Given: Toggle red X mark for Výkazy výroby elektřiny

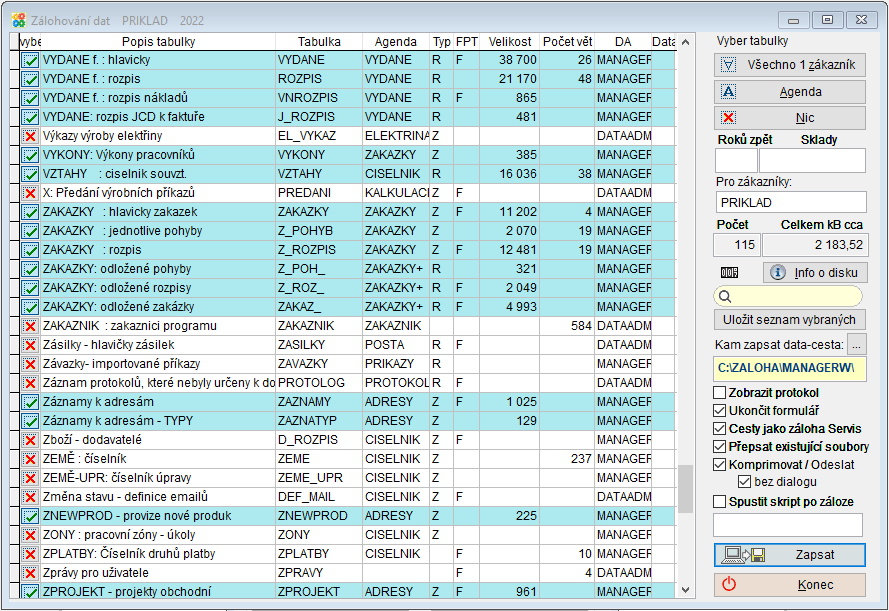Looking at the screenshot, I should click(30, 136).
